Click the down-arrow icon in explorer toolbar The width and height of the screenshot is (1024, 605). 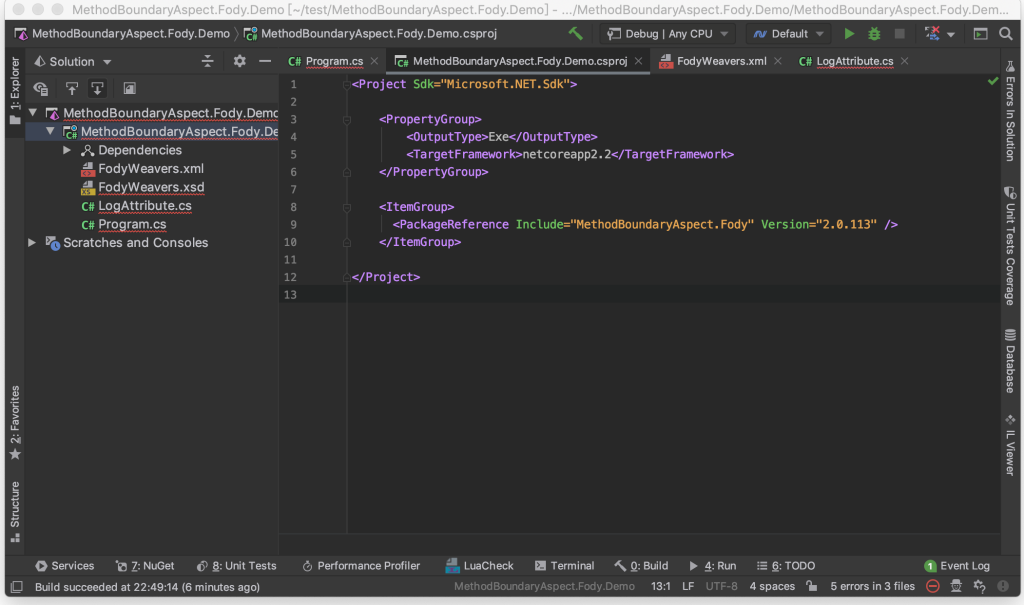97,88
